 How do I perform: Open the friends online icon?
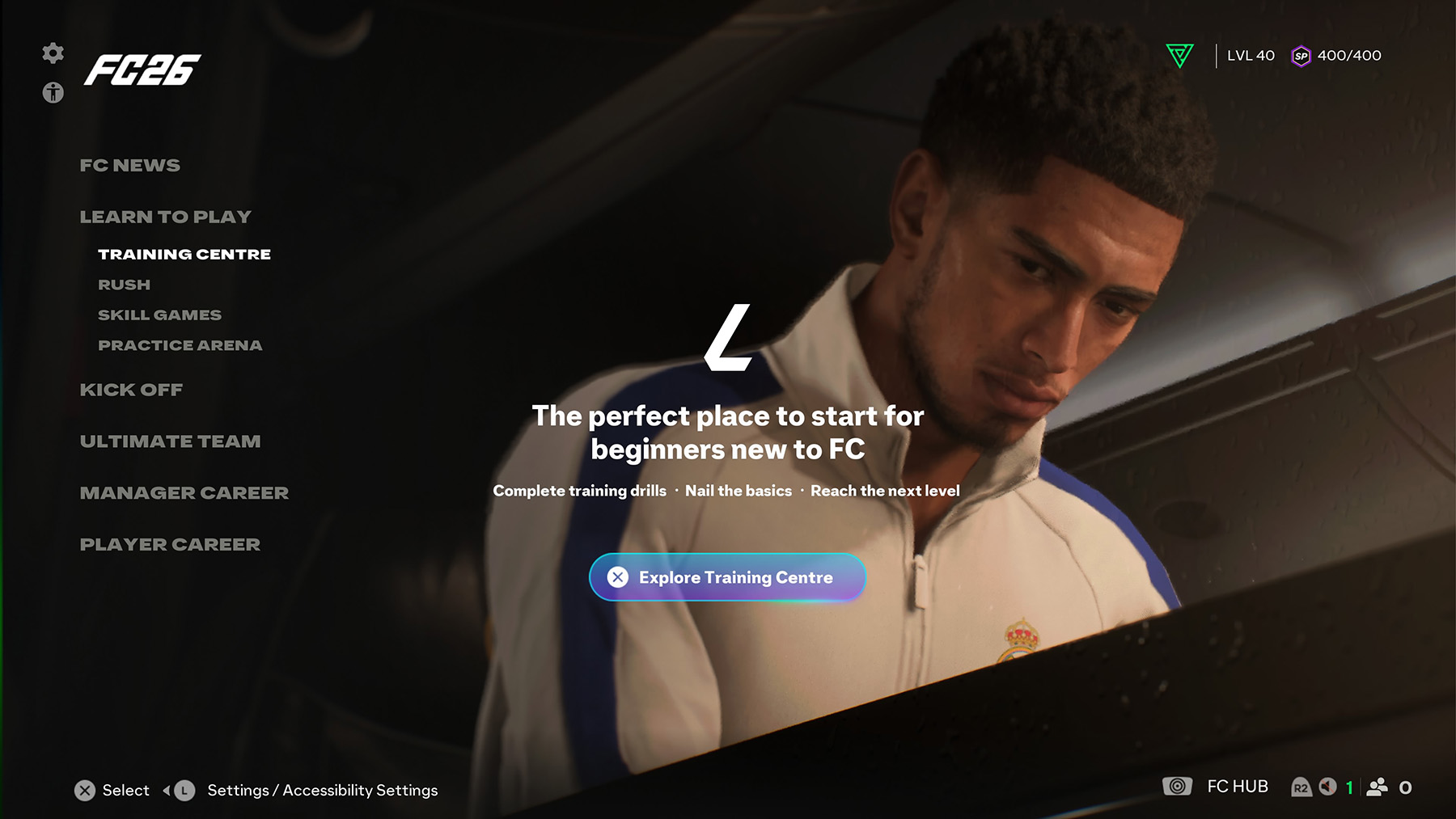1377,787
